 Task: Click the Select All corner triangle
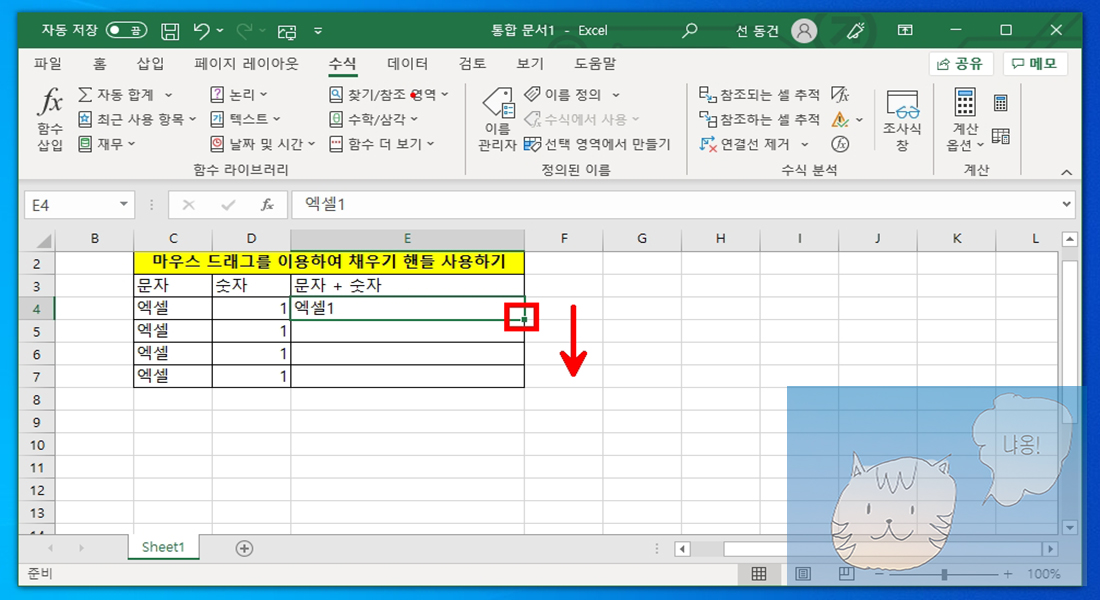(43, 241)
